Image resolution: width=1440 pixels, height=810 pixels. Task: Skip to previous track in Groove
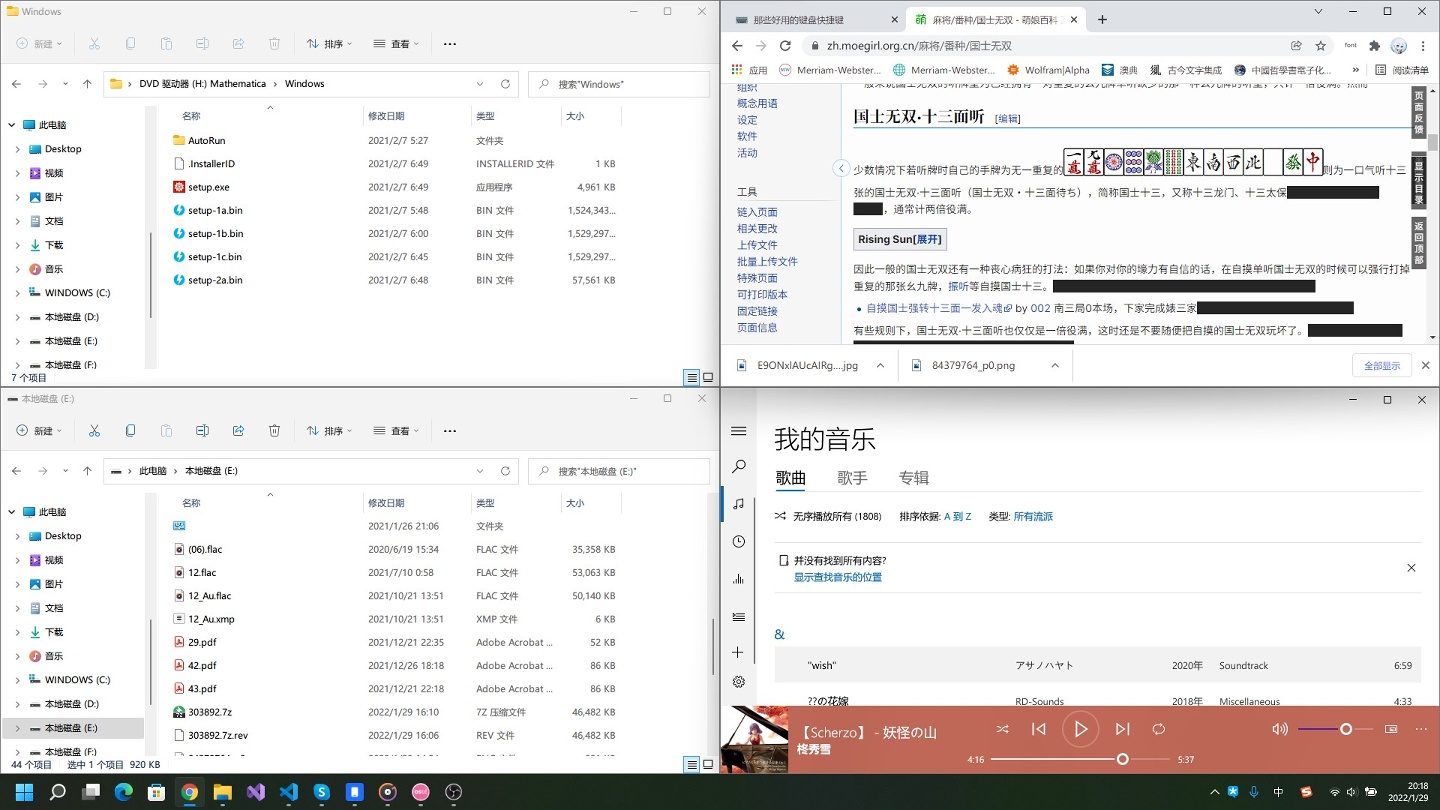click(x=1039, y=729)
